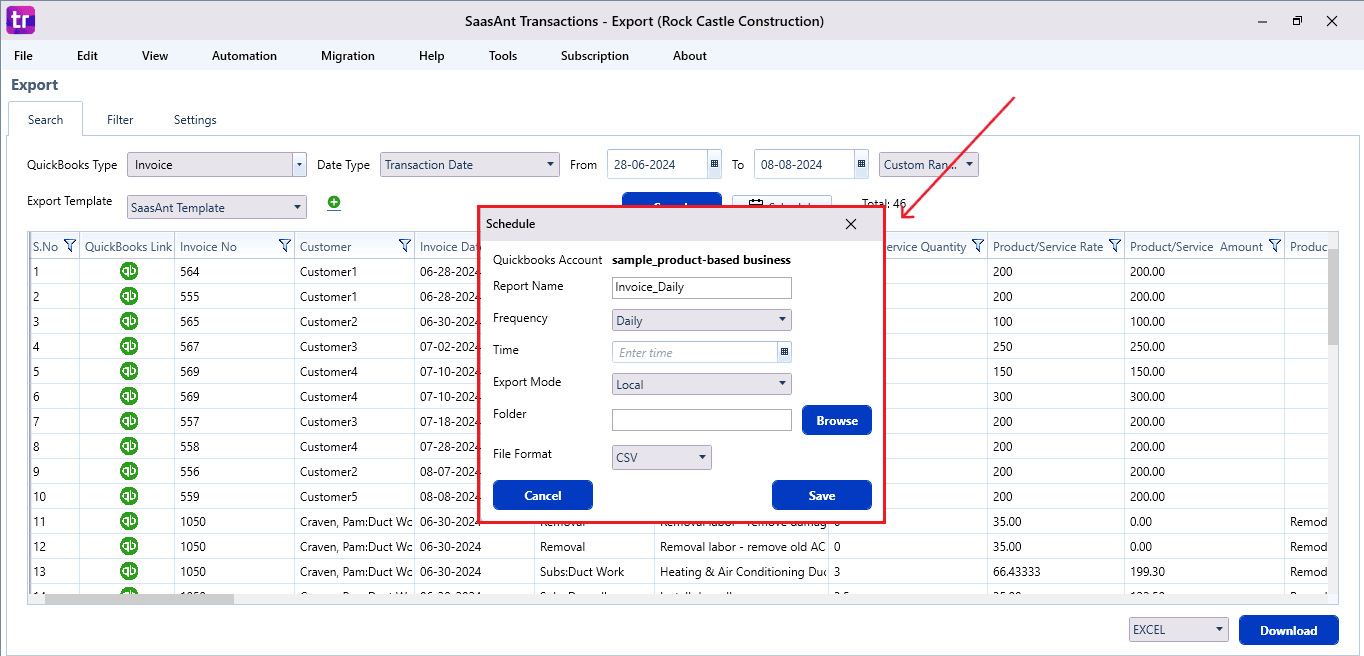Image resolution: width=1364 pixels, height=656 pixels.
Task: Click the table horizontal scrollbar thumb
Action: click(x=139, y=599)
